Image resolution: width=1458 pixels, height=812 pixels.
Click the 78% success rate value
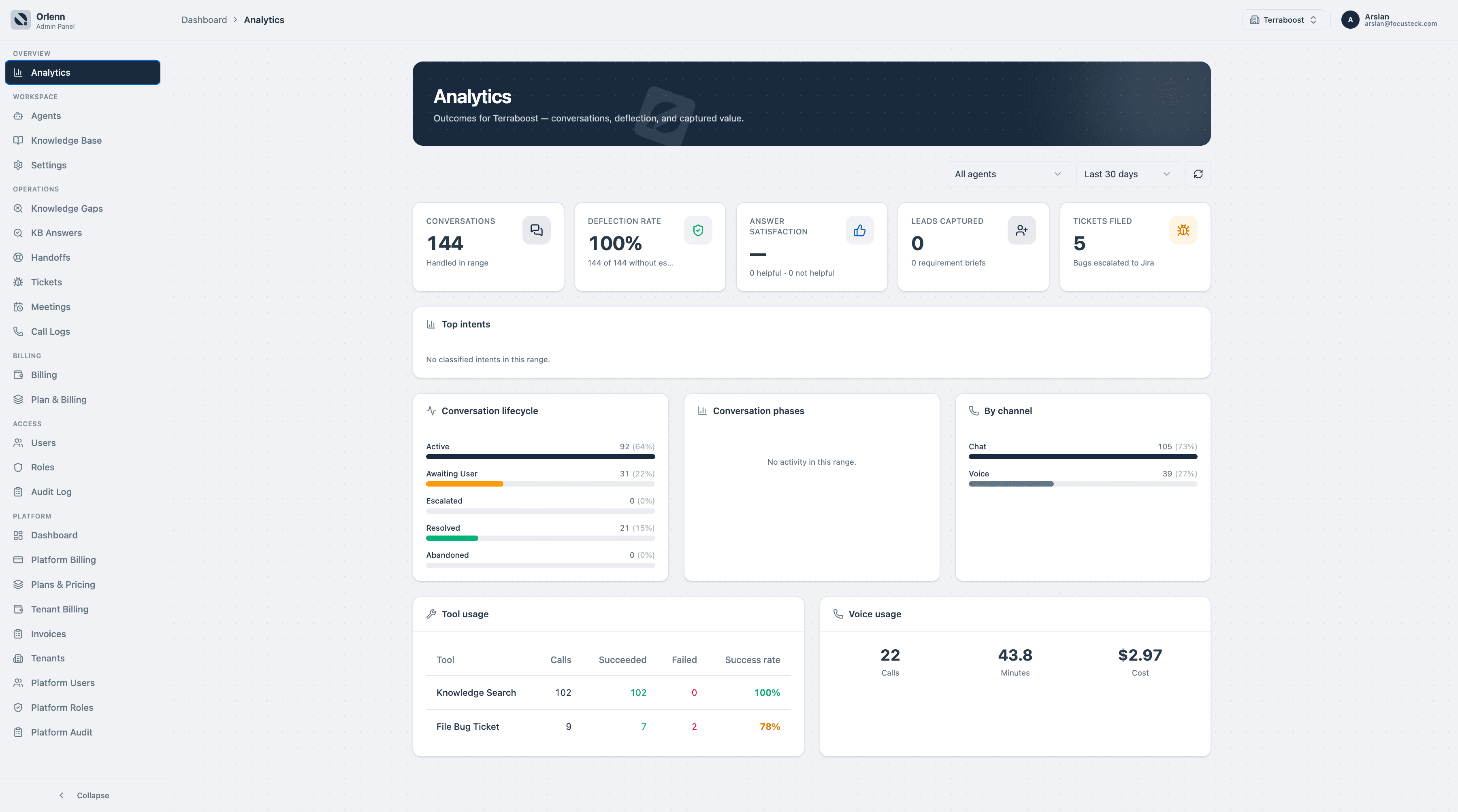pyautogui.click(x=770, y=727)
